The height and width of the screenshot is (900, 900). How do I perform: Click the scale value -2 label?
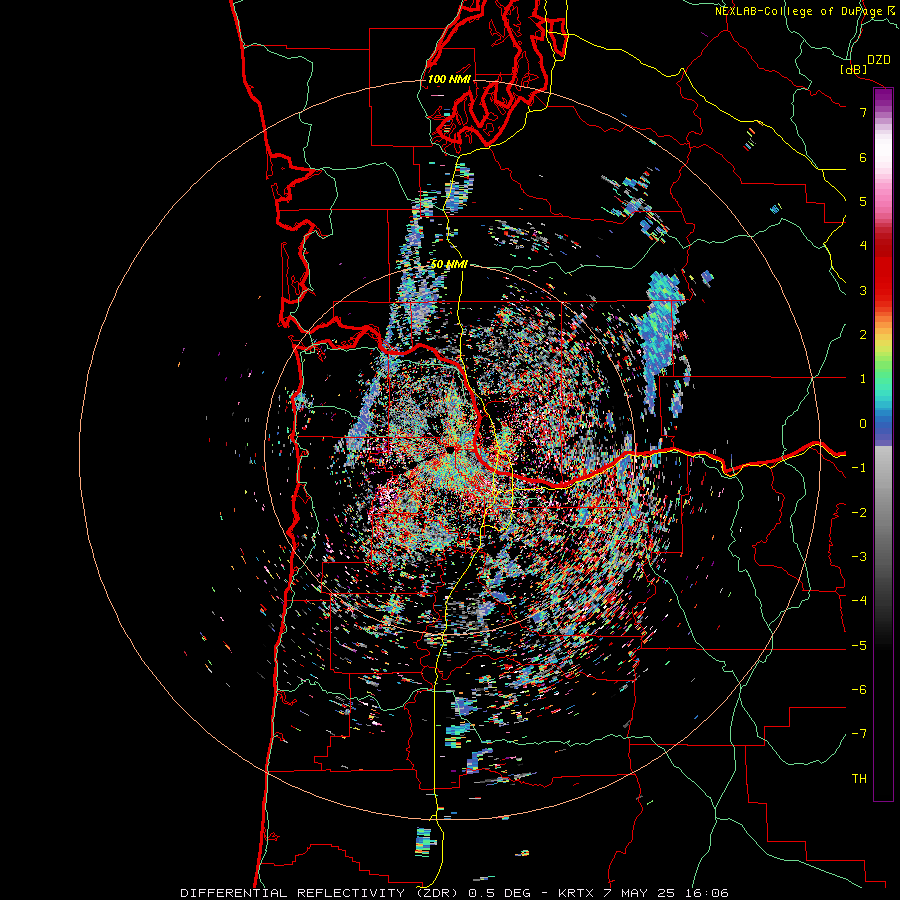pyautogui.click(x=859, y=513)
